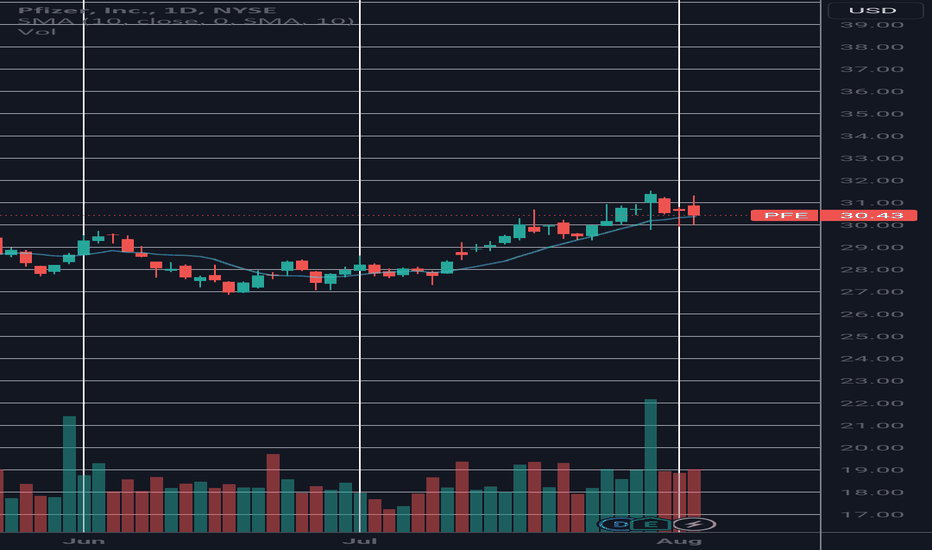Select the Aug label on the time axis

click(679, 541)
